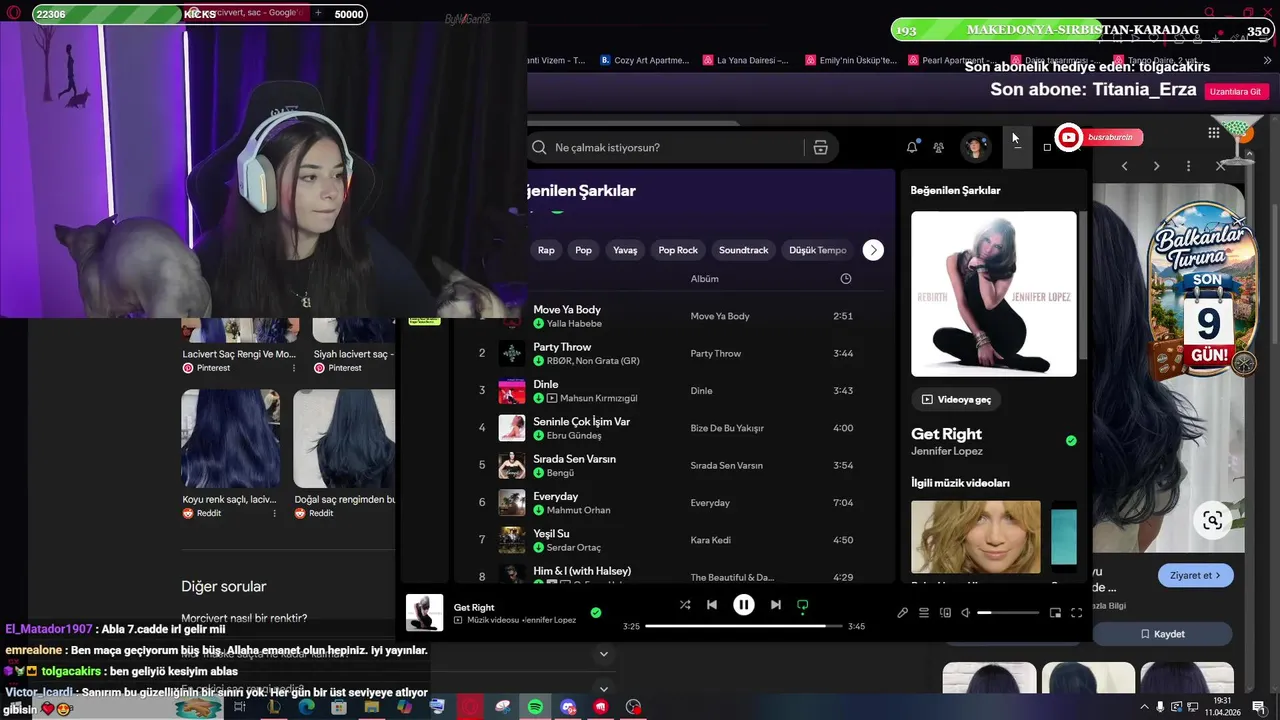Viewport: 1280px width, 720px height.
Task: Adjust the Spotify volume slider
Action: point(1008,613)
